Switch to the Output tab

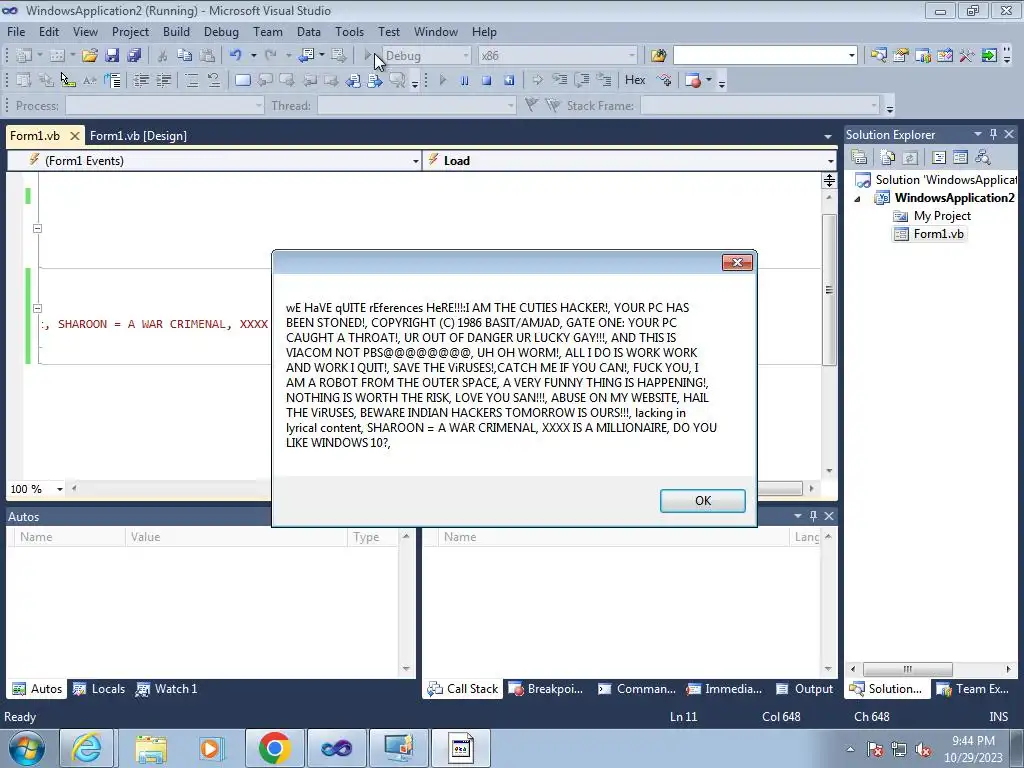[x=805, y=689]
